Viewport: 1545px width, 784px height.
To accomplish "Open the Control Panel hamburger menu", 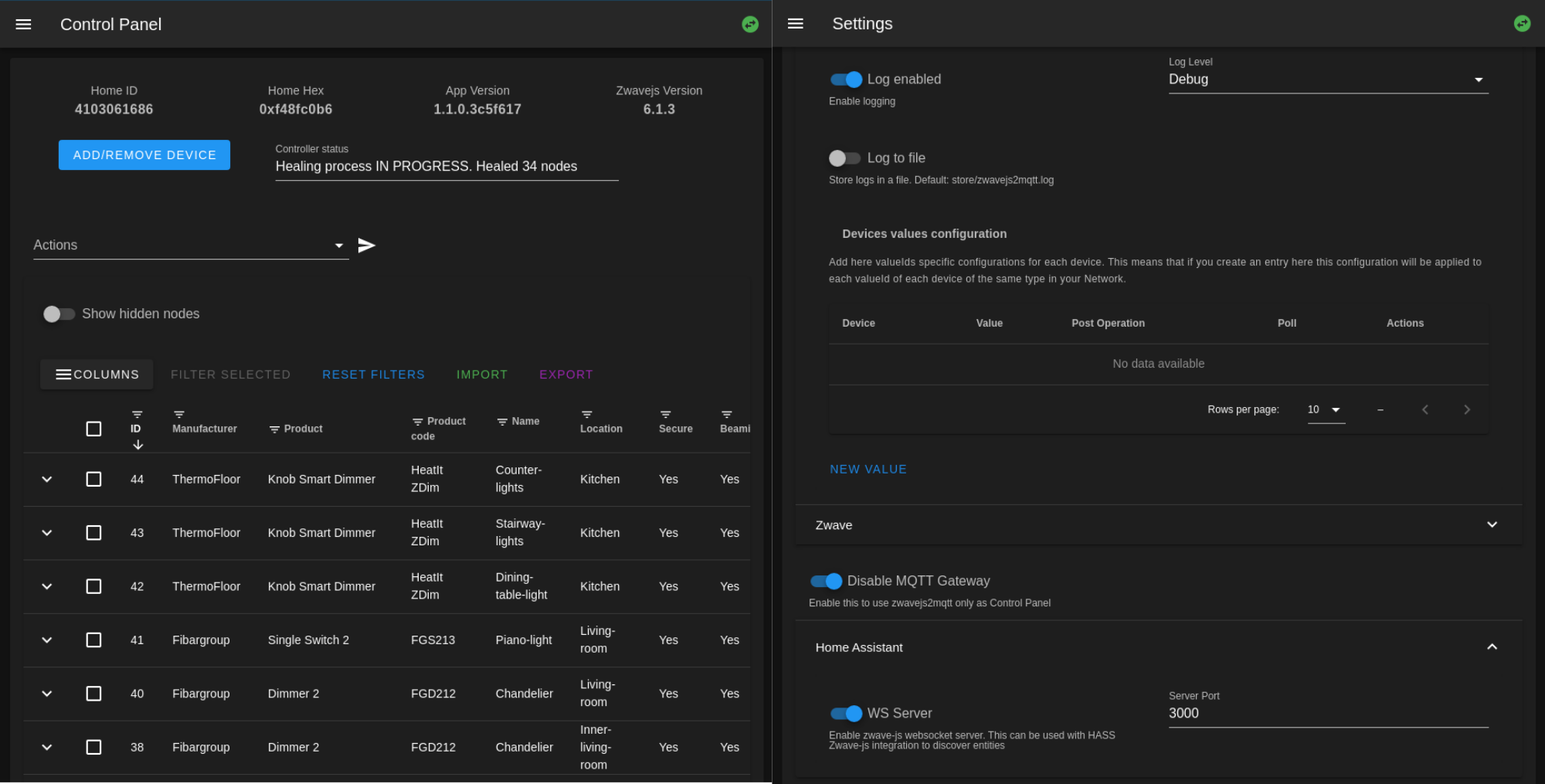I will (x=24, y=24).
